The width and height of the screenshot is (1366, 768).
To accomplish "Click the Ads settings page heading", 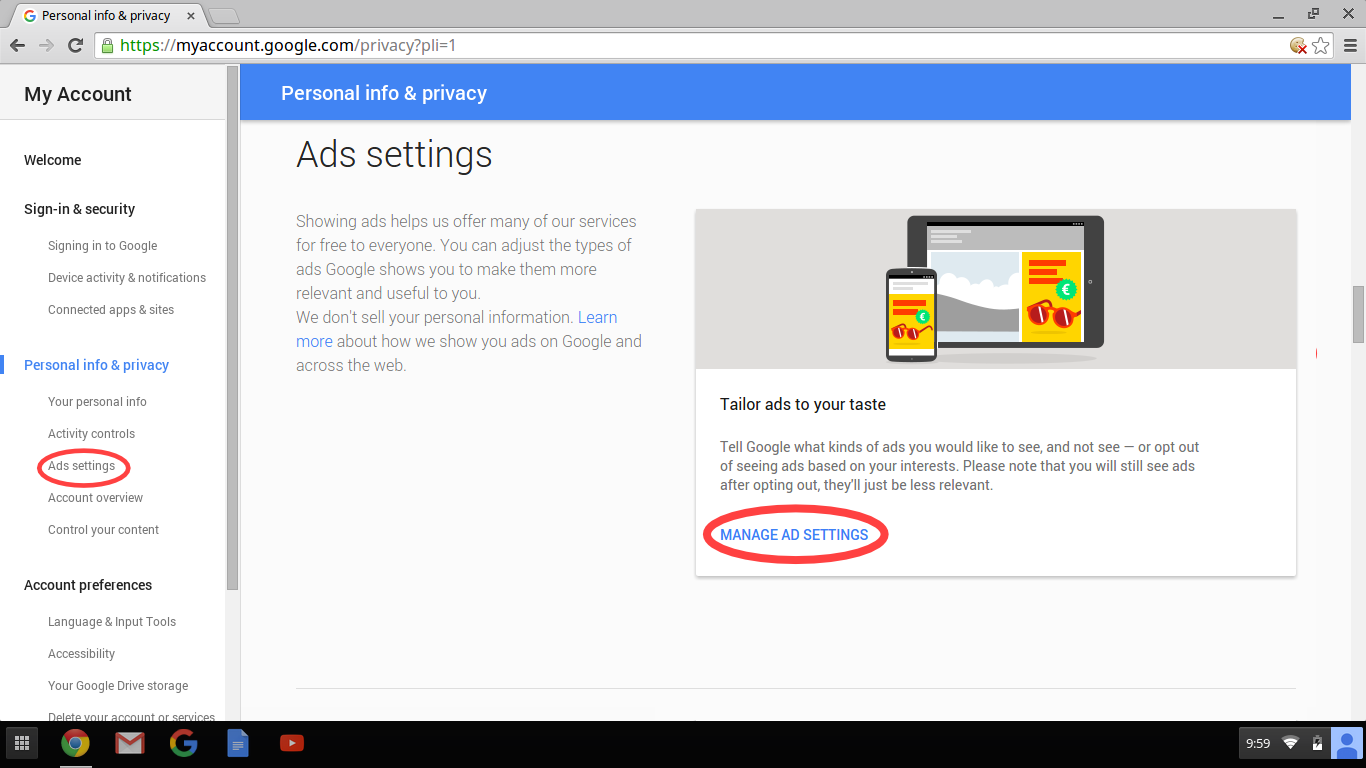I will 394,155.
